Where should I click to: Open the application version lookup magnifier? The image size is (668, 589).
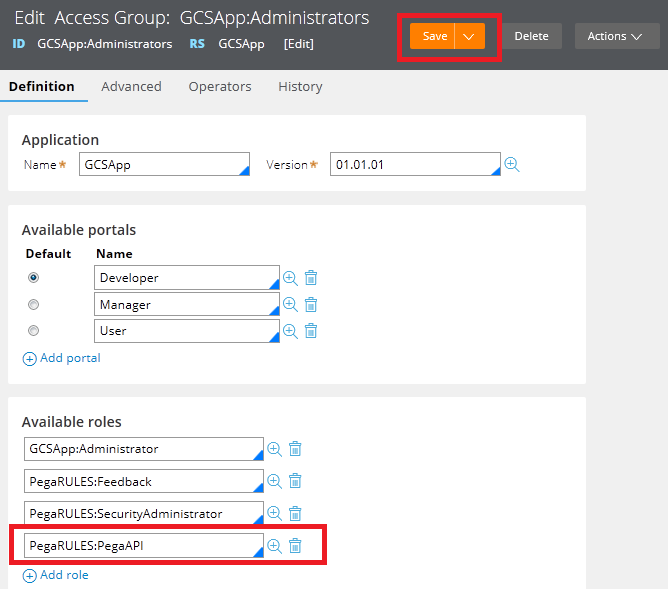point(512,164)
